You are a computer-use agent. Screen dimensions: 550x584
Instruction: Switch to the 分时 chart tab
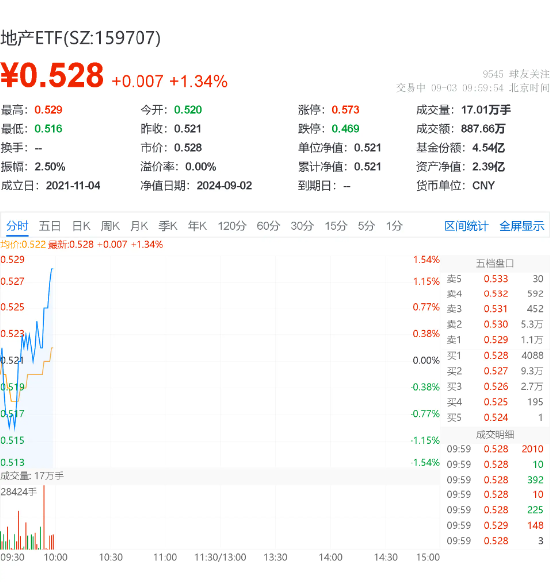[x=17, y=226]
